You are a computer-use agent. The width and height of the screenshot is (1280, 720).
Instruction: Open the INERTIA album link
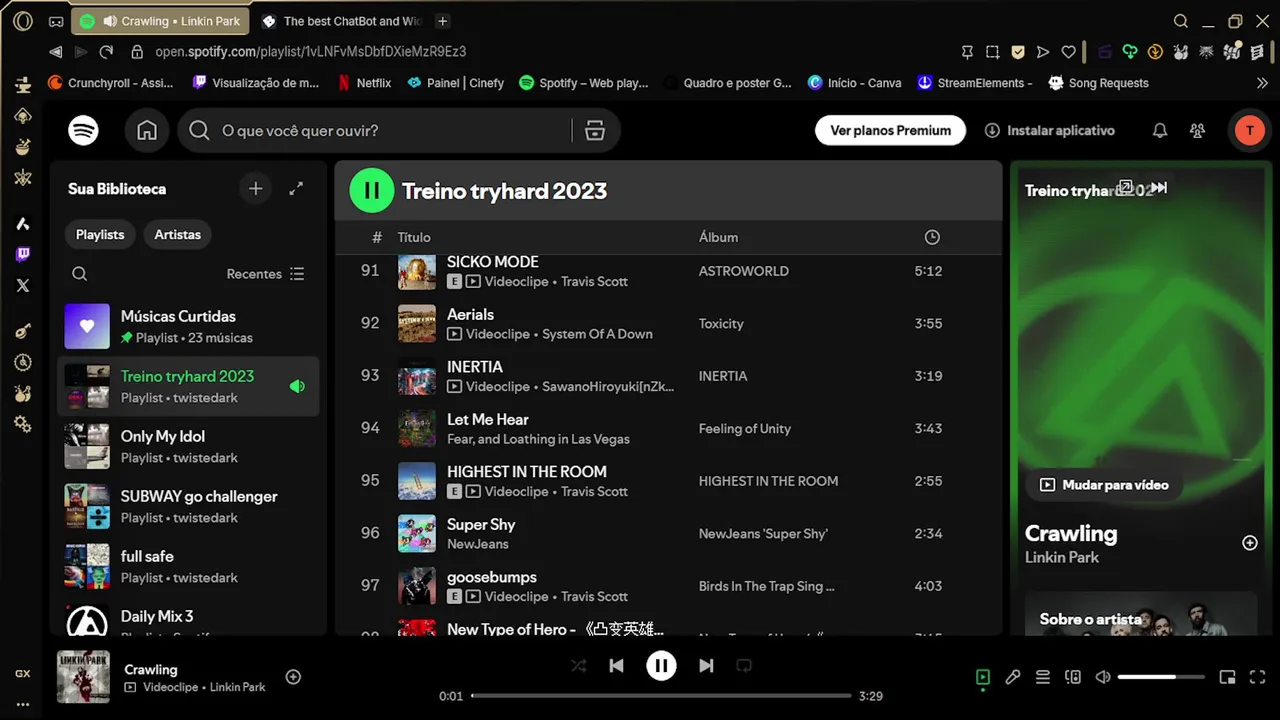pyautogui.click(x=723, y=376)
